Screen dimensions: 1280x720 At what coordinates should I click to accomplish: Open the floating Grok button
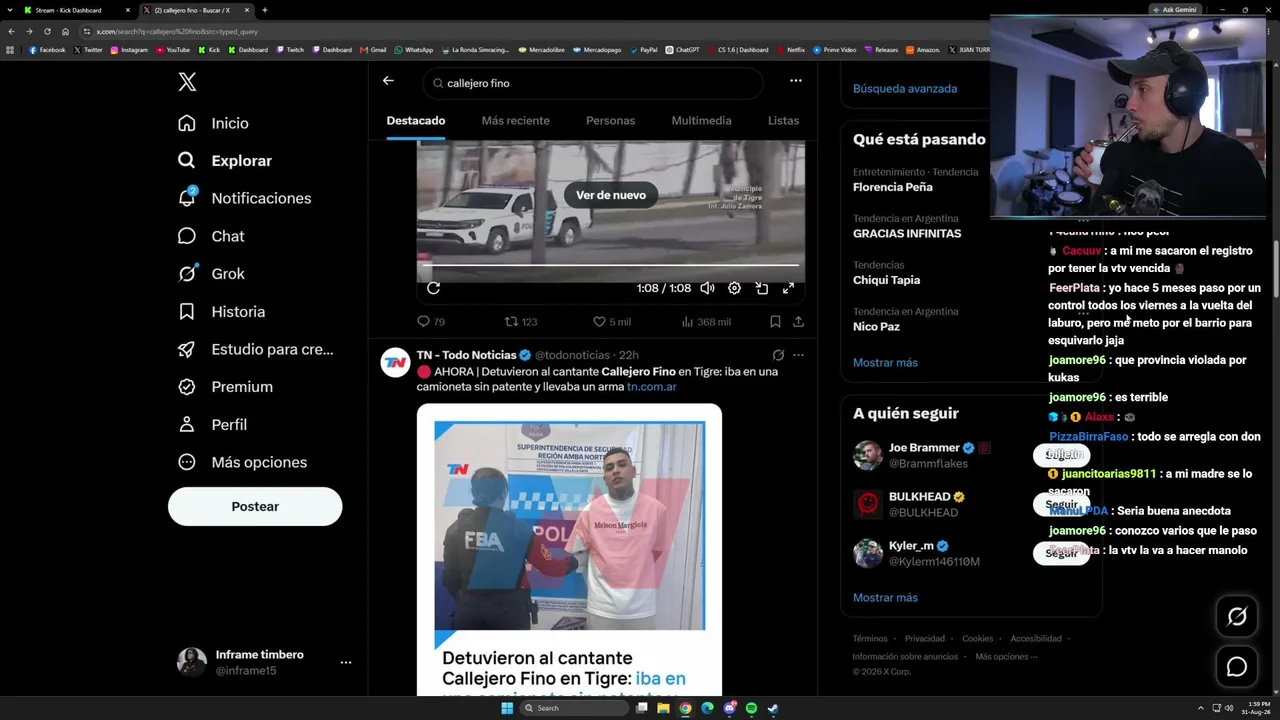pos(1237,617)
